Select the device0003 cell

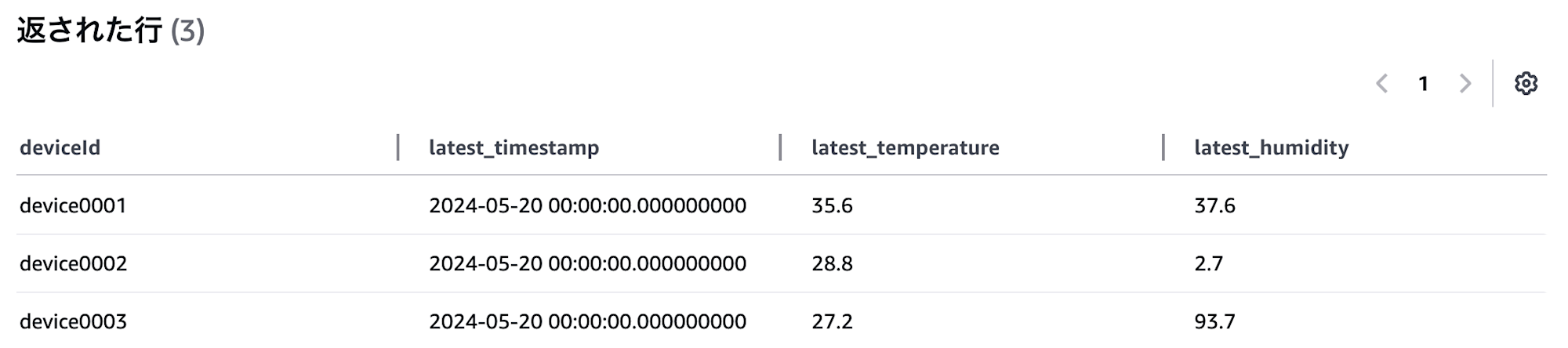[73, 321]
